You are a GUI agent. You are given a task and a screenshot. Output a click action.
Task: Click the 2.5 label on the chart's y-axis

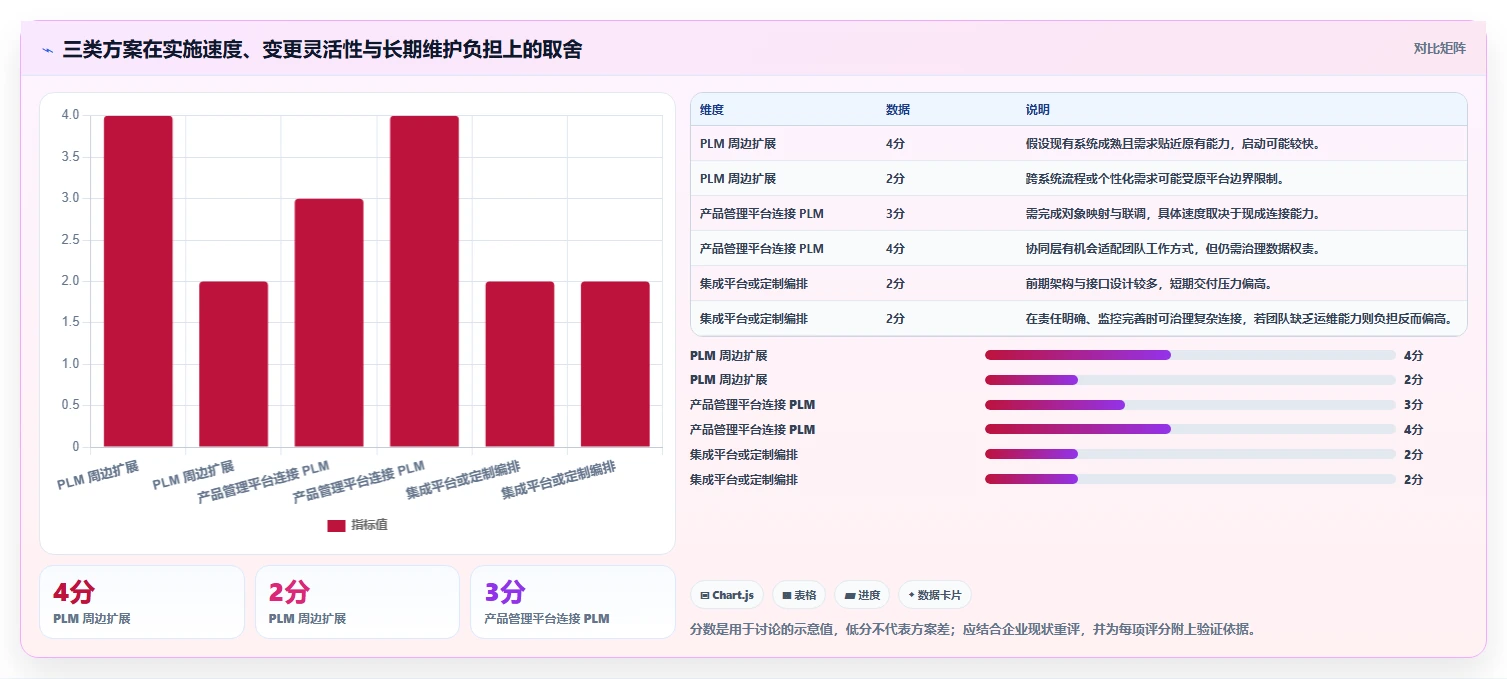tap(70, 240)
